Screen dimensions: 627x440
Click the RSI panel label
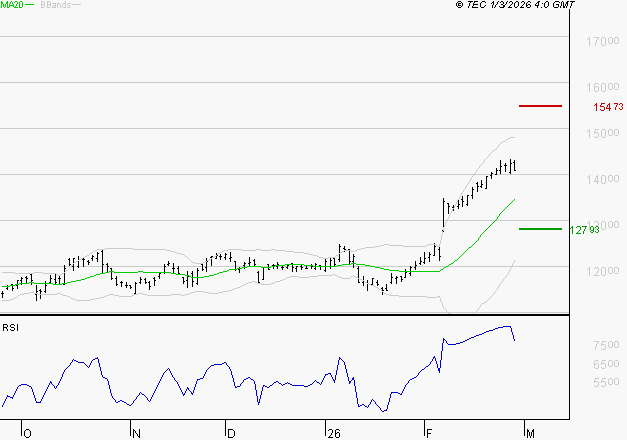[10, 328]
